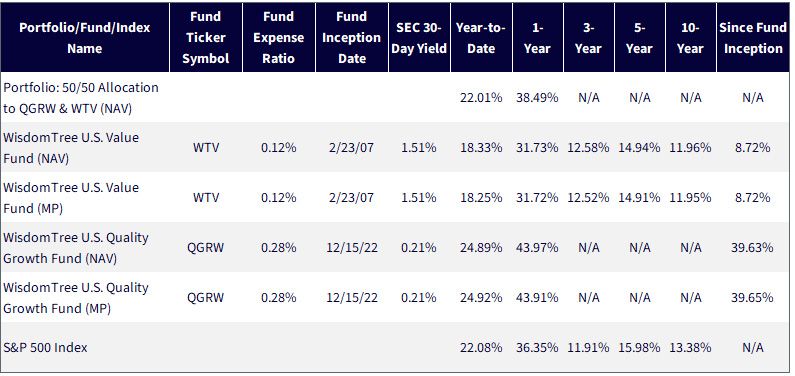Image resolution: width=795 pixels, height=376 pixels.
Task: Select the 22.01% portfolio year-to-date value
Action: coord(481,97)
